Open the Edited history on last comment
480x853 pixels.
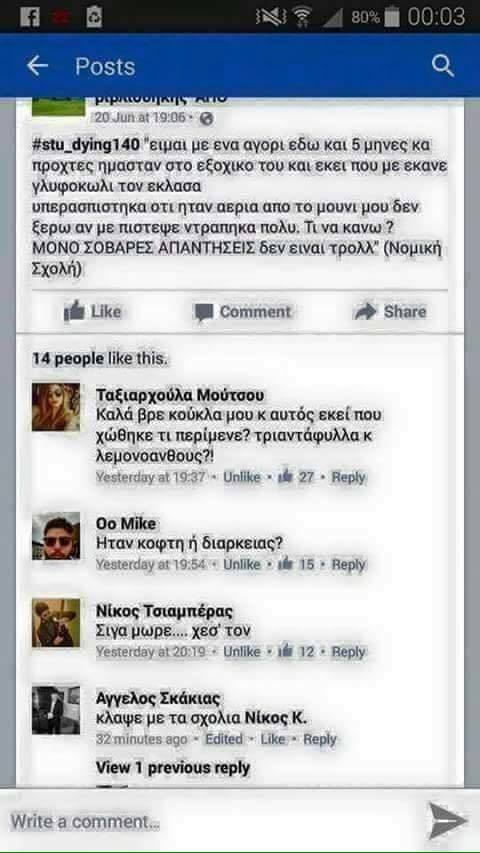224,739
